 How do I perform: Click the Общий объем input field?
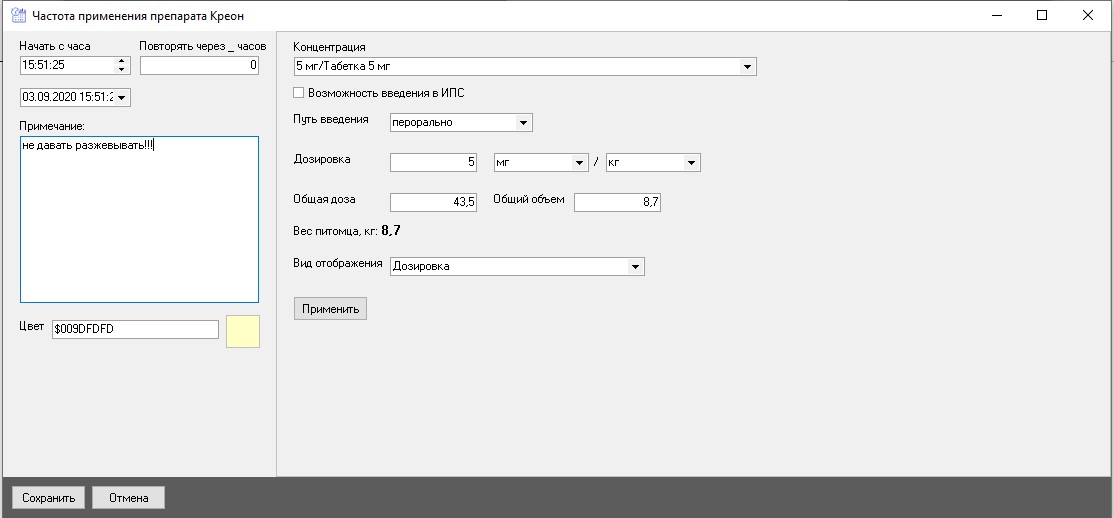[x=617, y=202]
